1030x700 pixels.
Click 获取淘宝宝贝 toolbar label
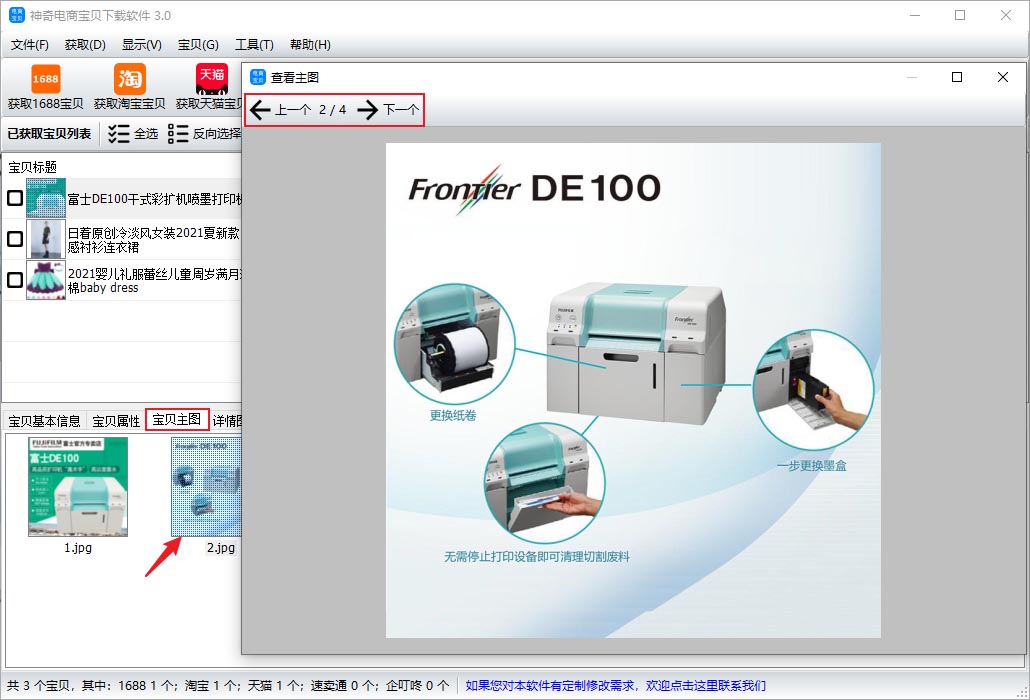129,104
